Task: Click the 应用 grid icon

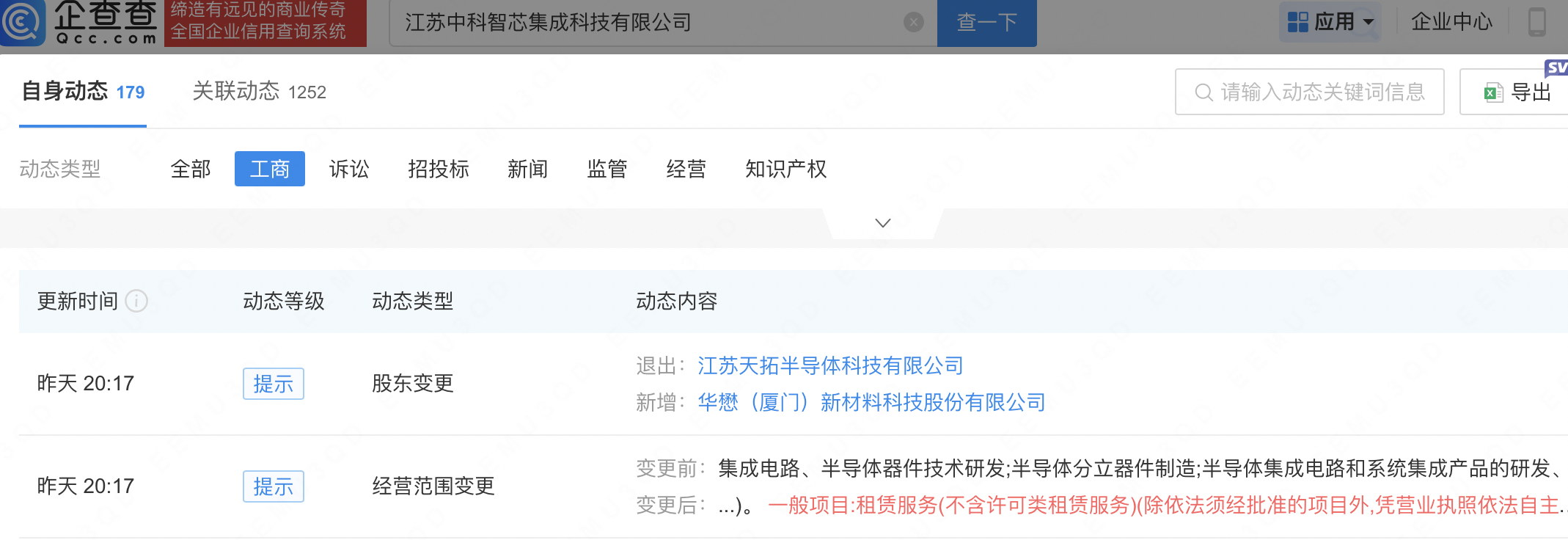Action: click(x=1297, y=22)
